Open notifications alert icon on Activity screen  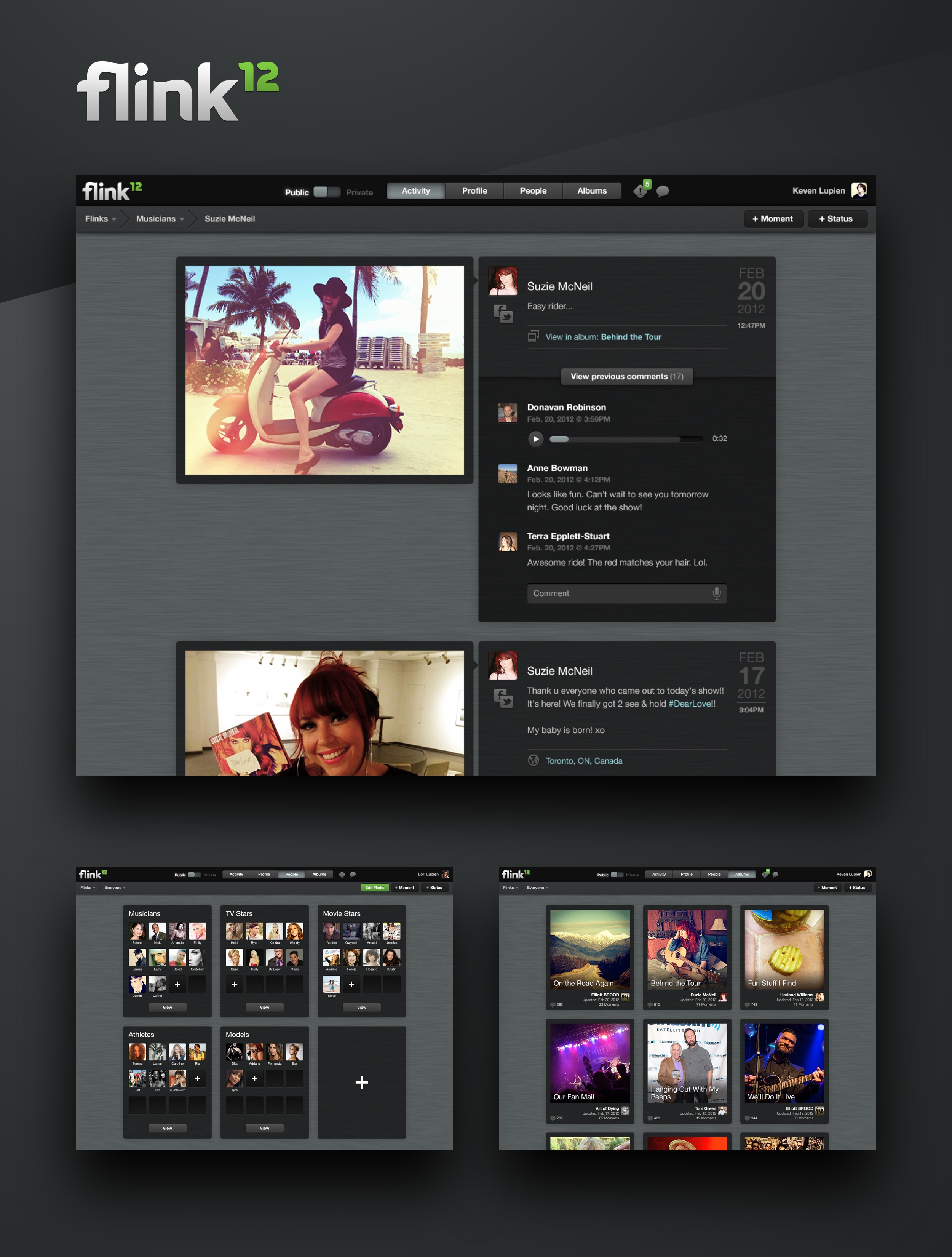641,190
